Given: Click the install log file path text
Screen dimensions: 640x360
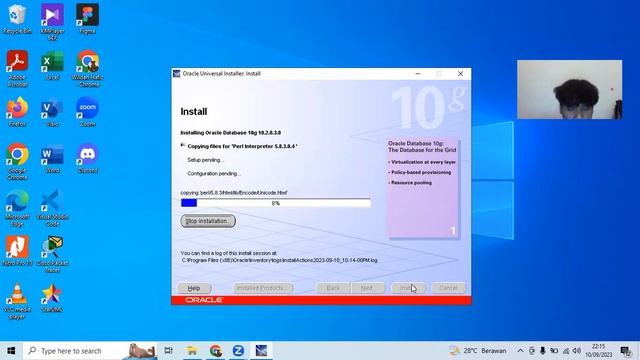Looking at the screenshot, I should [x=279, y=260].
